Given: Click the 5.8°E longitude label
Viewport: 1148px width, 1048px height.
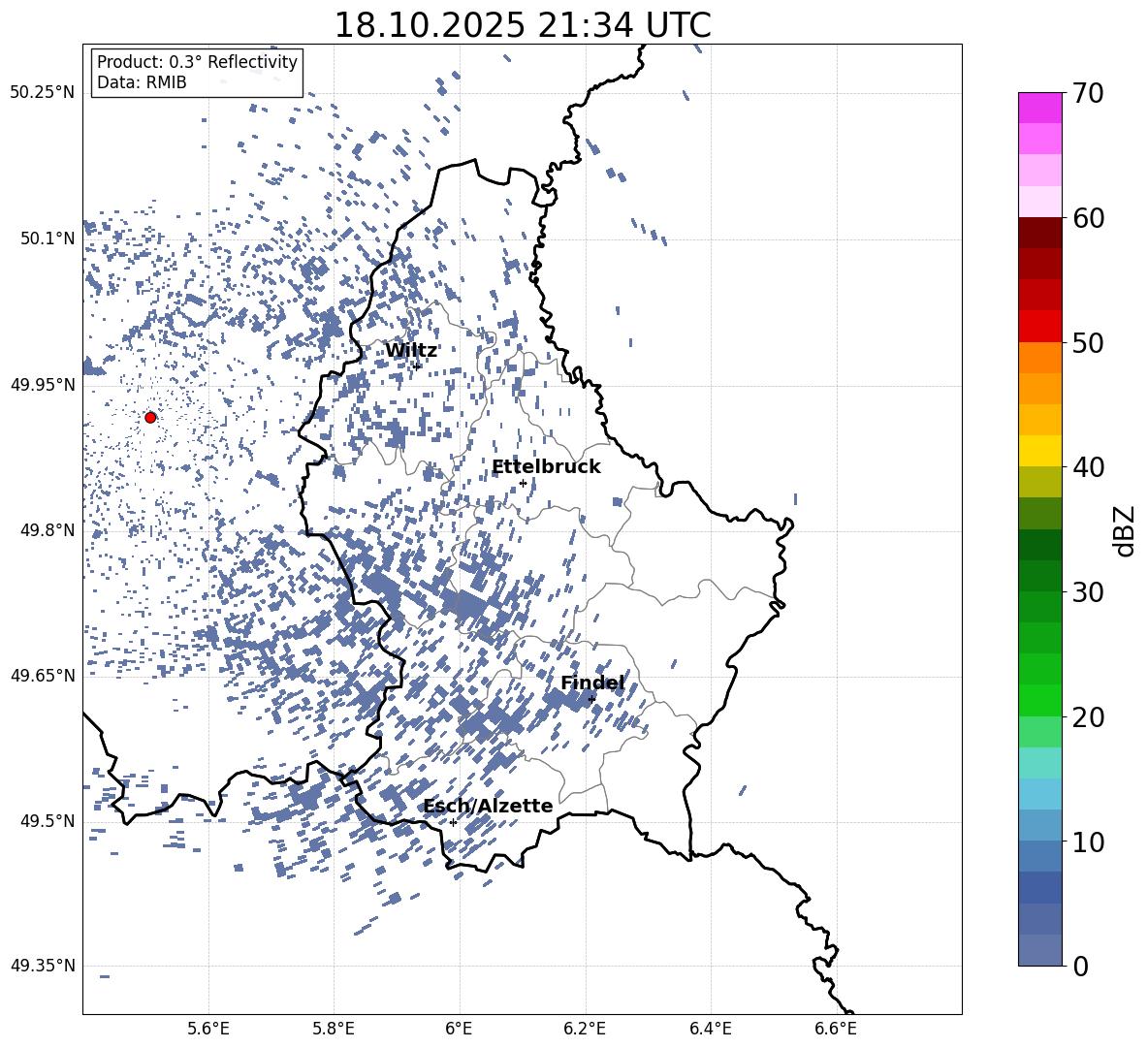Looking at the screenshot, I should [334, 1029].
